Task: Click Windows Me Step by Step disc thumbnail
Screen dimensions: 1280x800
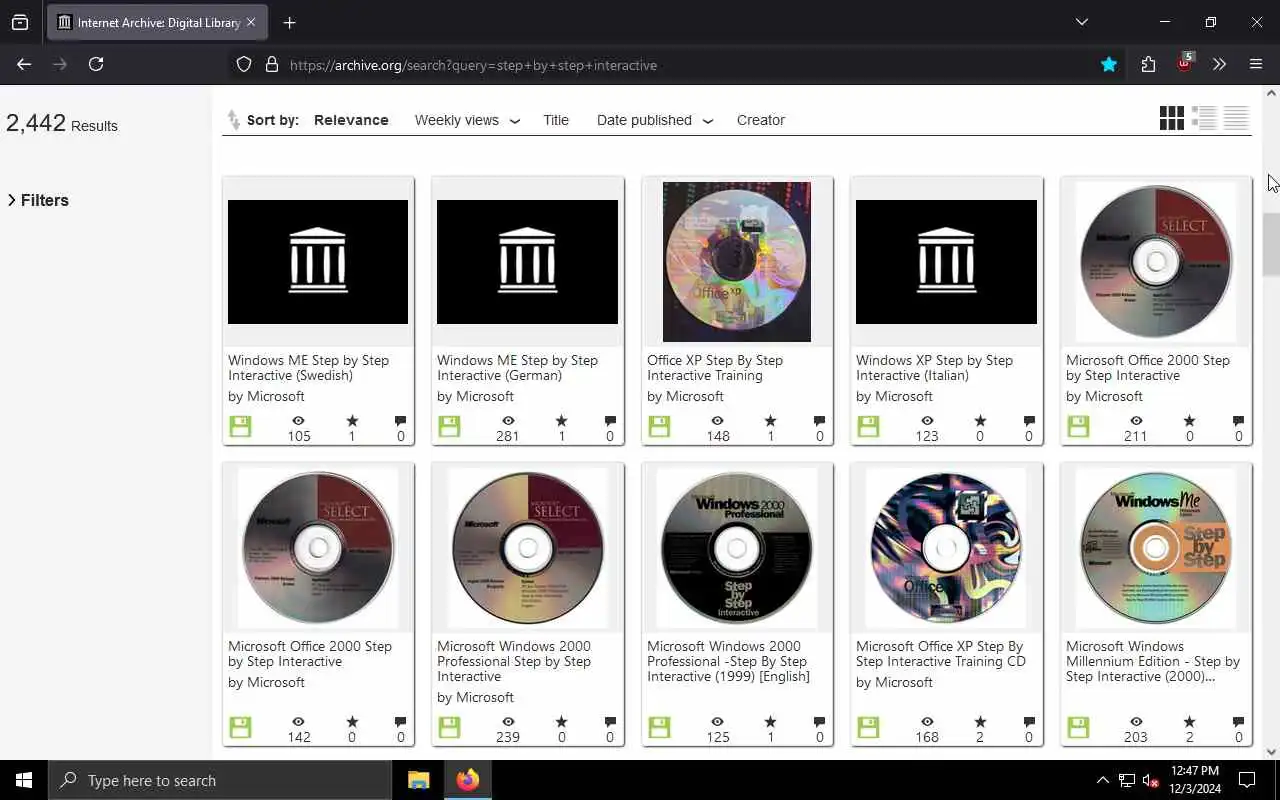Action: (1156, 548)
